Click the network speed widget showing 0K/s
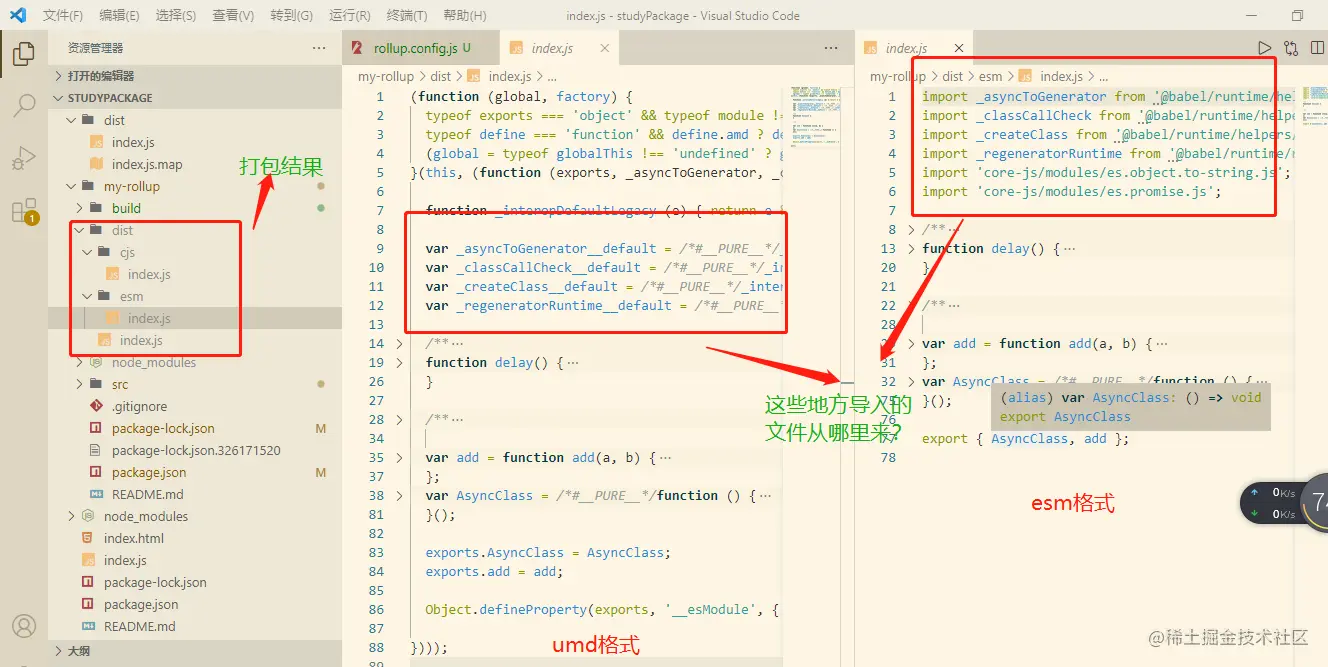1328x667 pixels. (x=1284, y=503)
